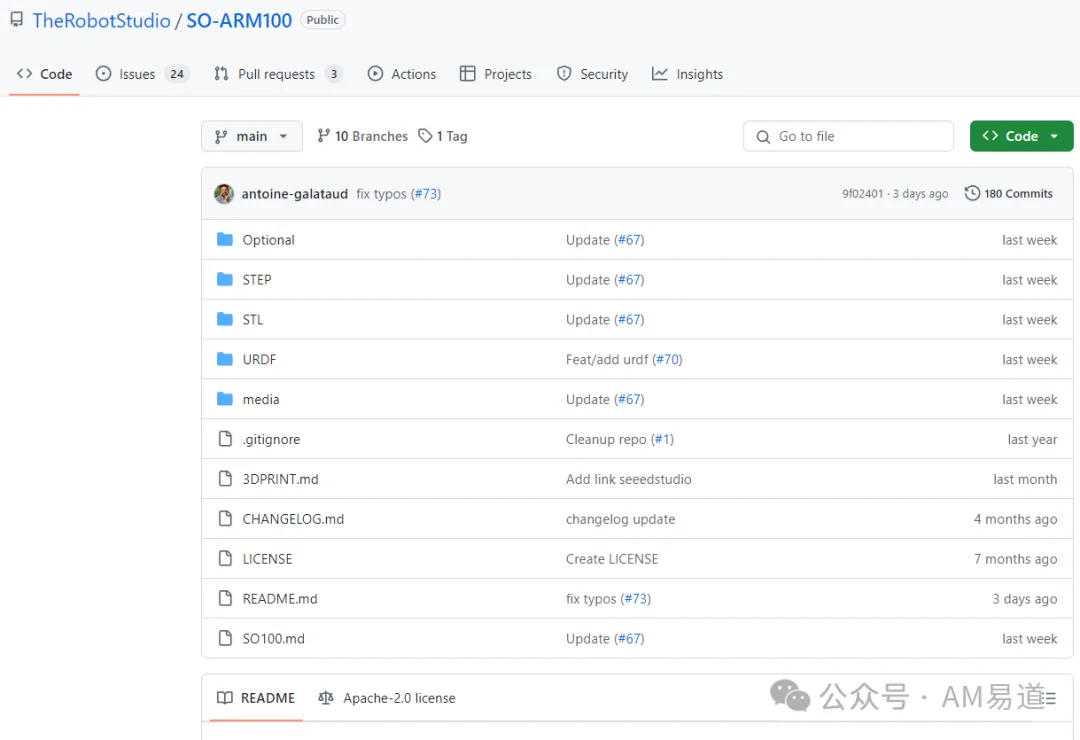Viewport: 1080px width, 740px height.
Task: Show the Apache-2.0 license tab
Action: click(x=387, y=698)
